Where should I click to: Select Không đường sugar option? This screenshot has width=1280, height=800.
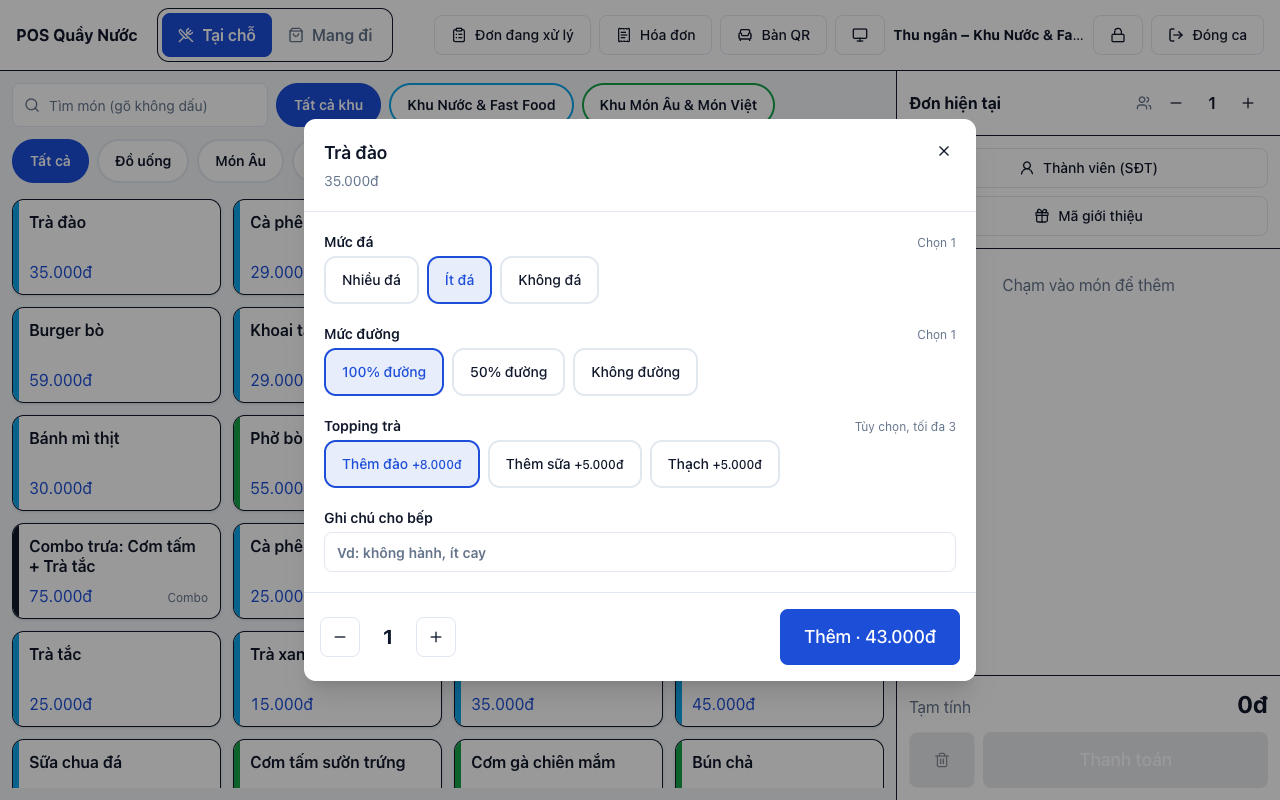635,372
